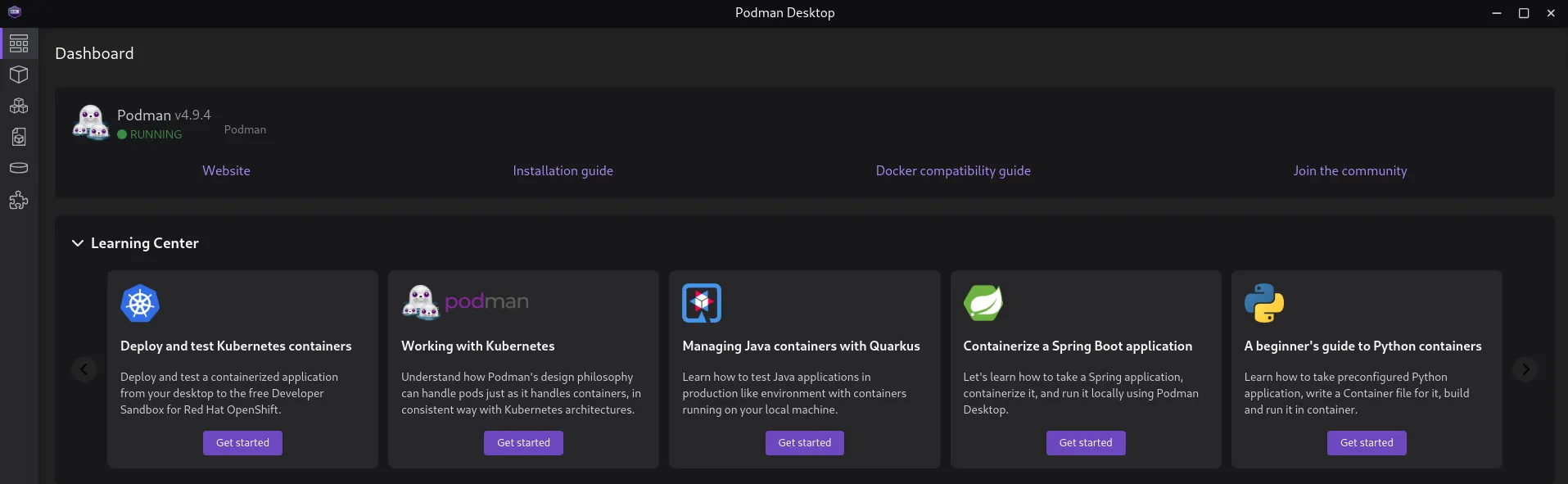The height and width of the screenshot is (484, 1568).
Task: Open the Volumes sidebar icon
Action: click(19, 168)
